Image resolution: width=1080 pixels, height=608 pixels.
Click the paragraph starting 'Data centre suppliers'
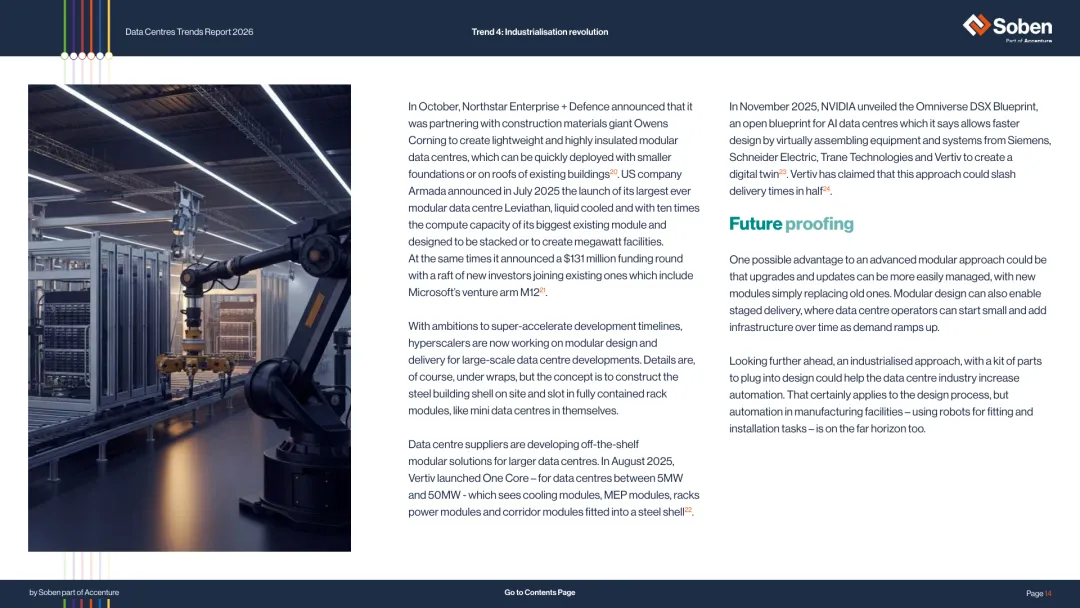point(554,478)
